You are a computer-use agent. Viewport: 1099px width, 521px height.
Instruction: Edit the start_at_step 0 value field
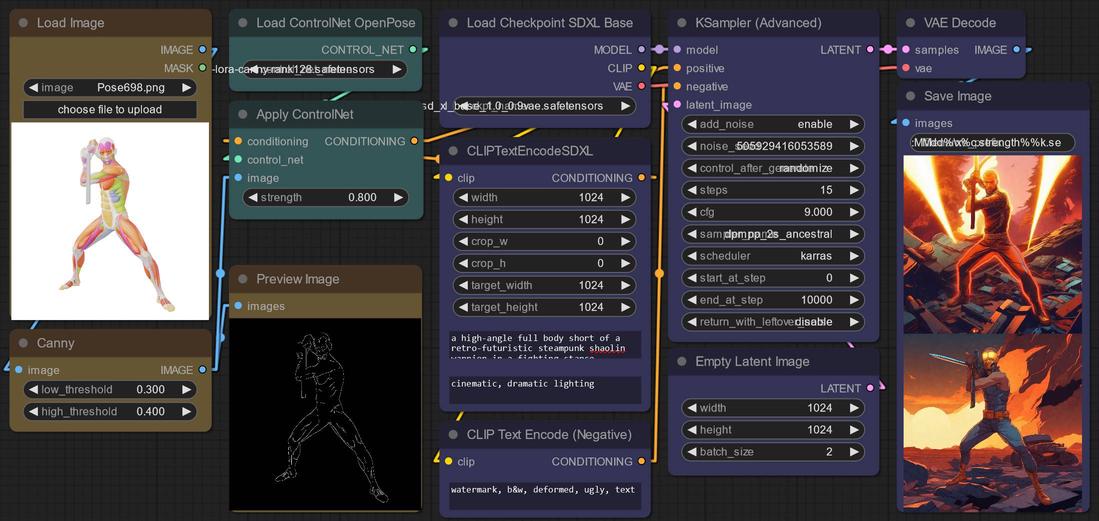[772, 278]
